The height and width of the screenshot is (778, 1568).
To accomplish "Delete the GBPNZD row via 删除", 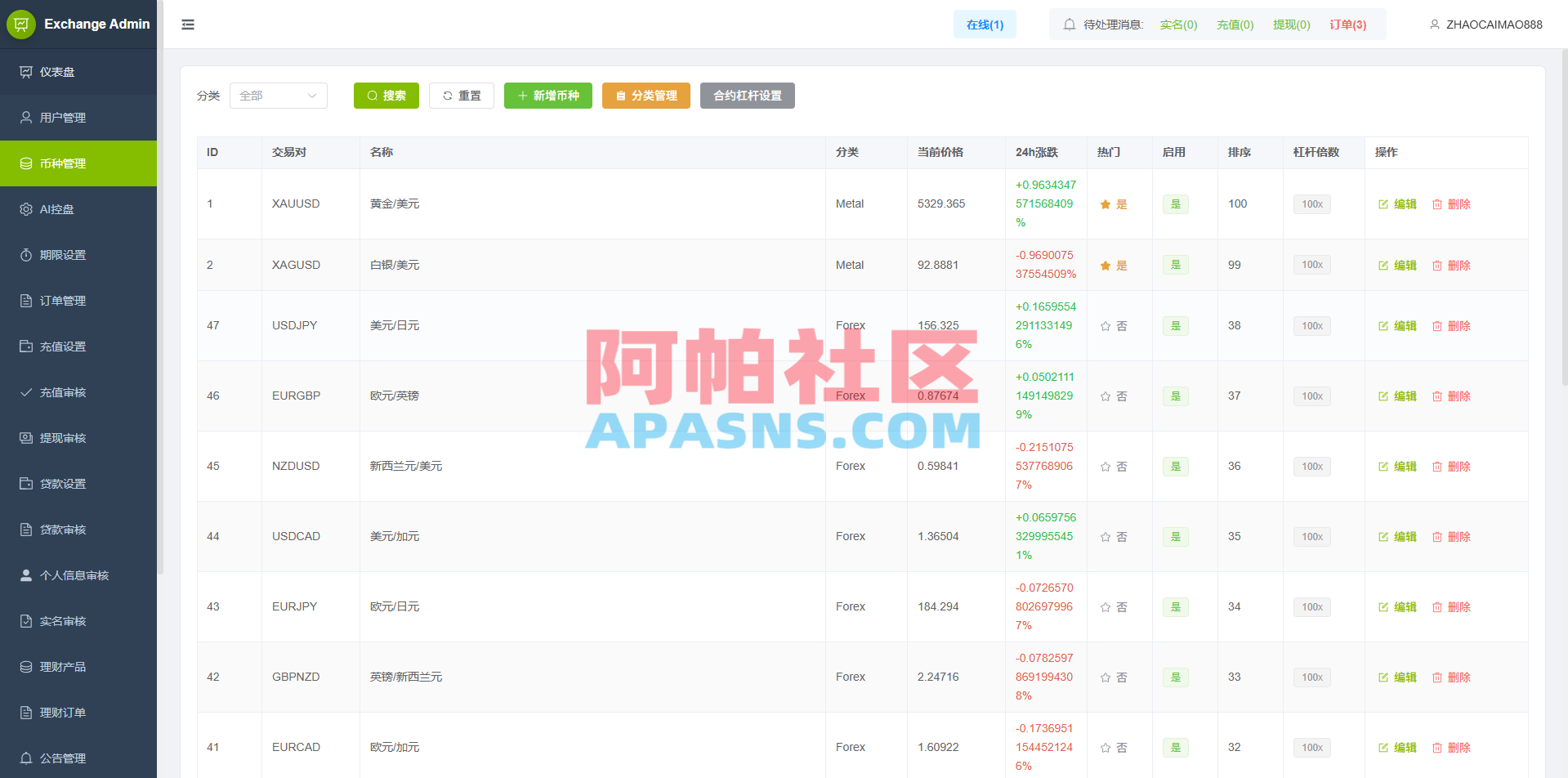I will (1451, 677).
